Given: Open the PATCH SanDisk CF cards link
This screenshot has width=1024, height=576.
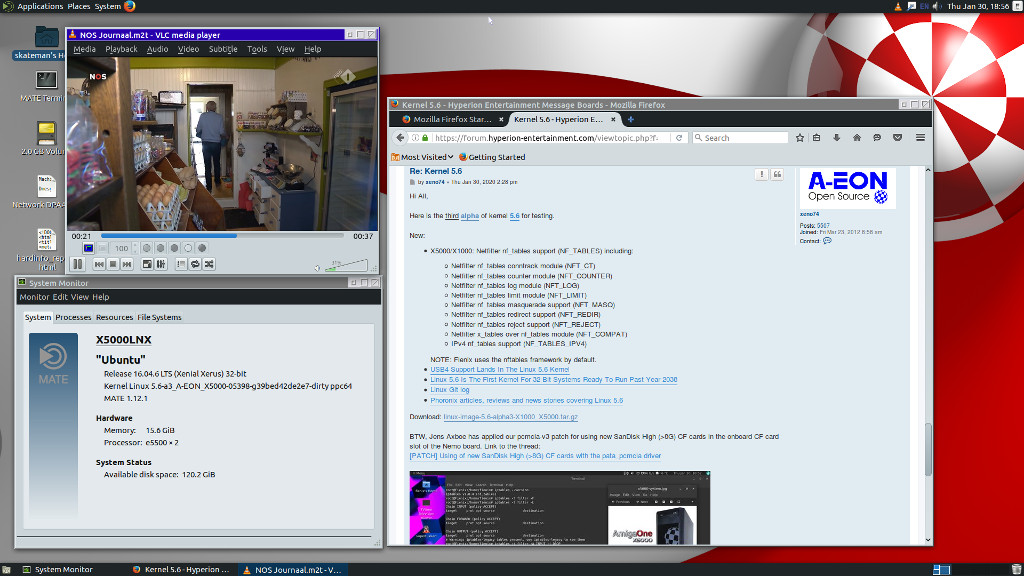Looking at the screenshot, I should [x=536, y=456].
